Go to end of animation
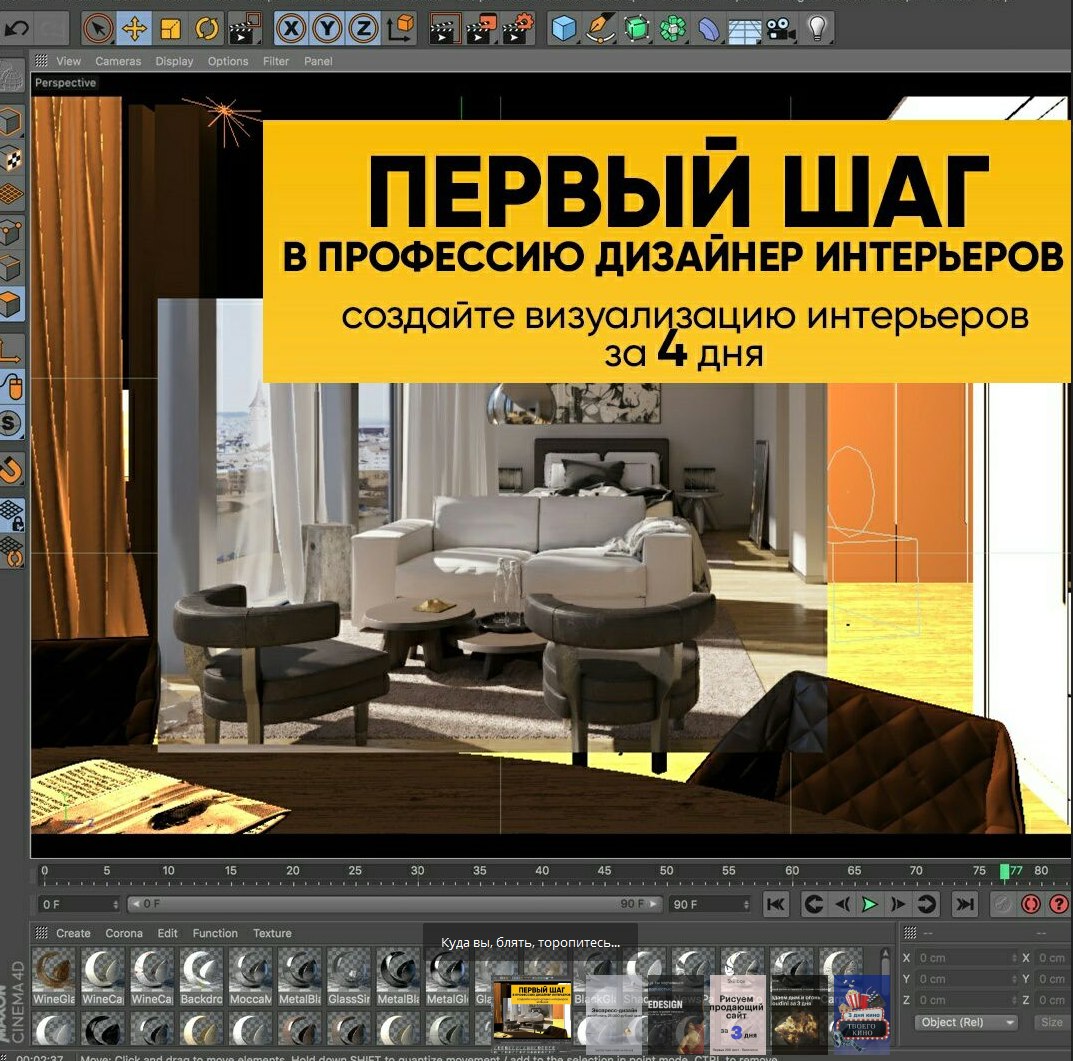The image size is (1073, 1061). (x=965, y=904)
